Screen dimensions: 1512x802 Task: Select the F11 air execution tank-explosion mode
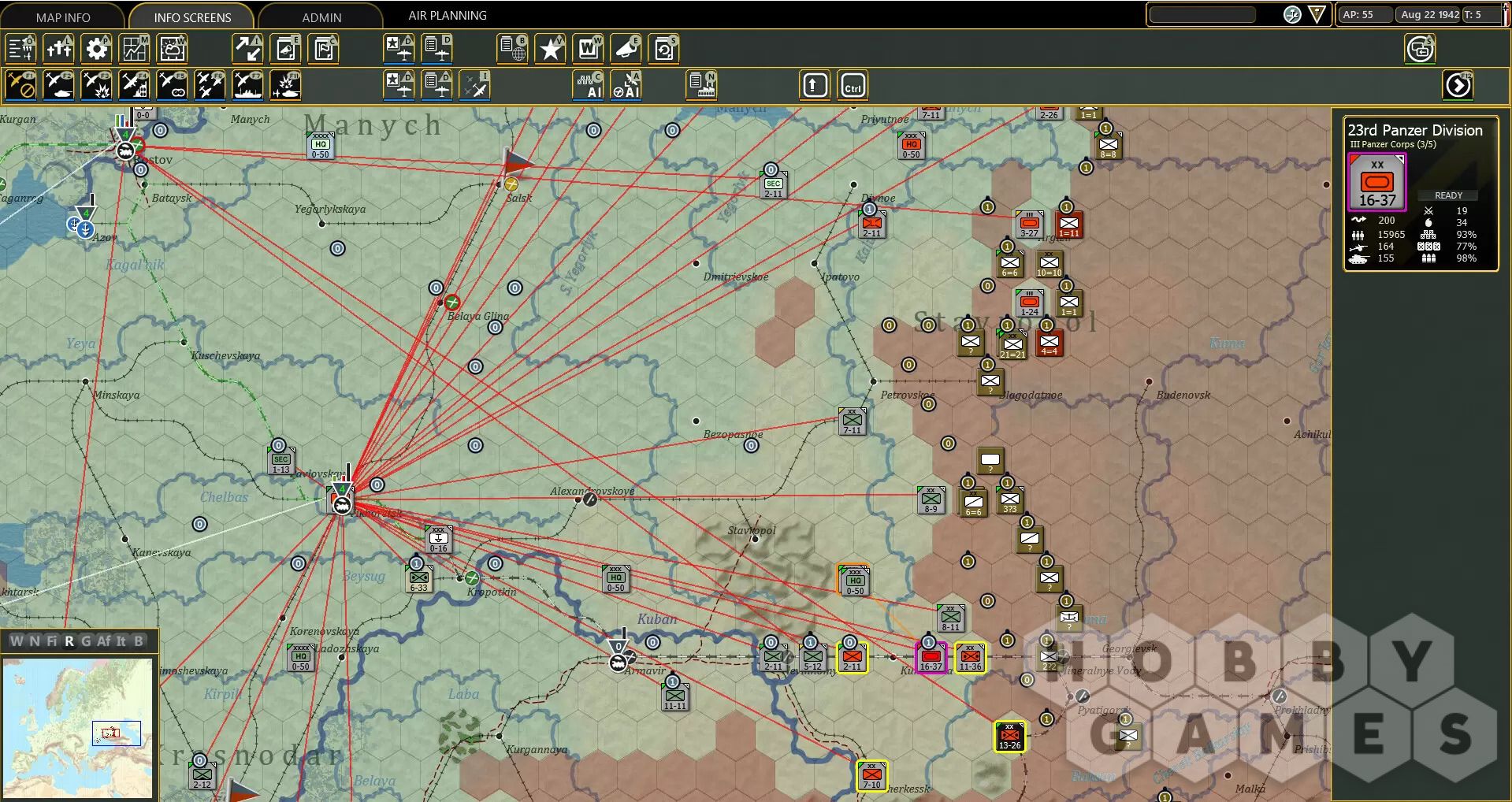point(285,85)
